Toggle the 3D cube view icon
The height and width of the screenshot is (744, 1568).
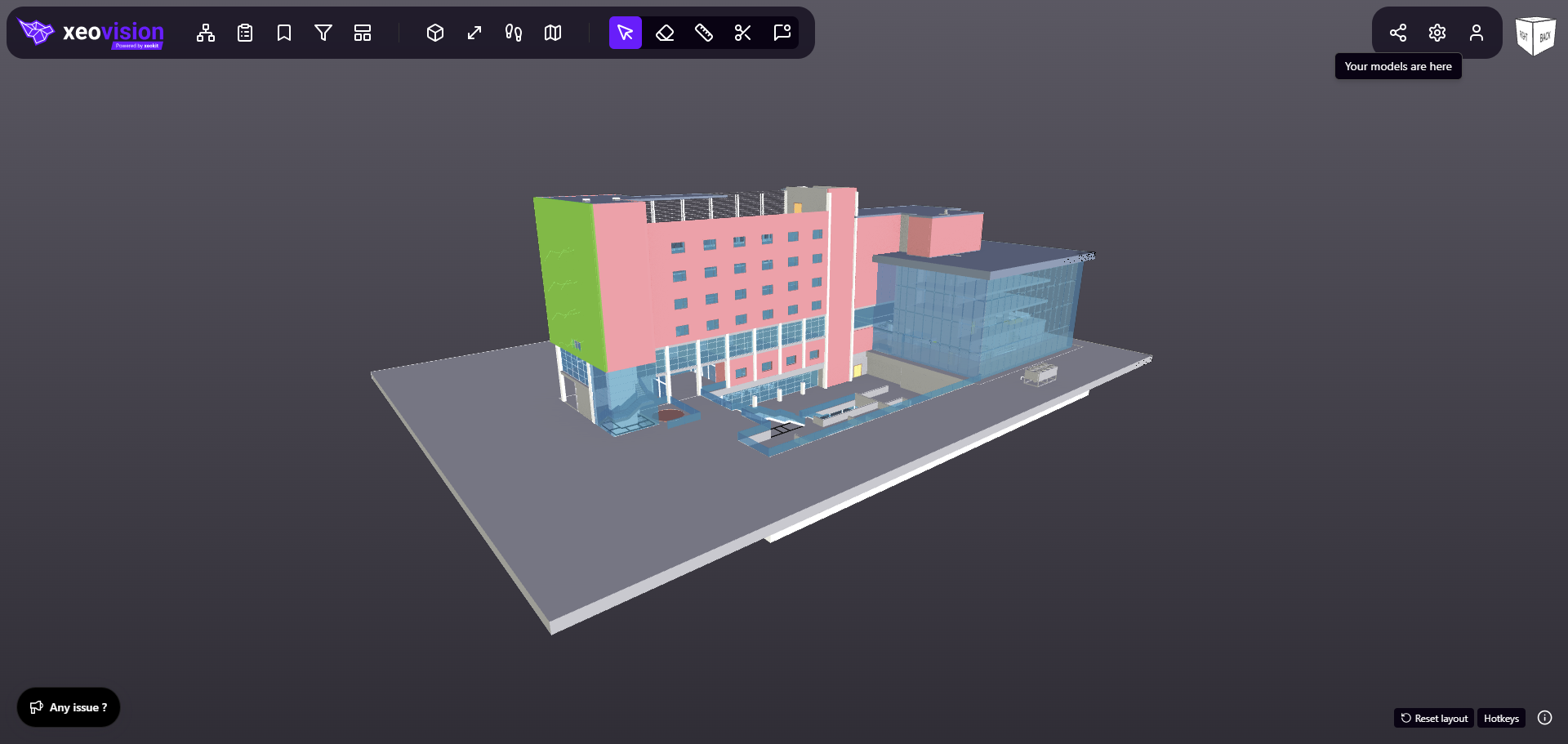[435, 33]
